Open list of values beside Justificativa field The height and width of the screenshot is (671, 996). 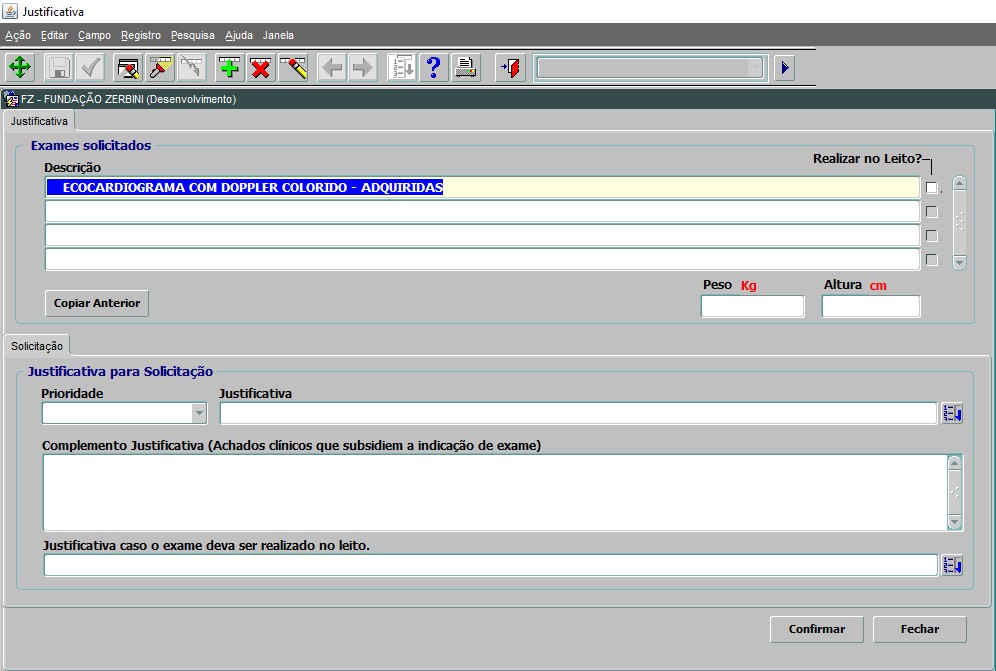(952, 413)
